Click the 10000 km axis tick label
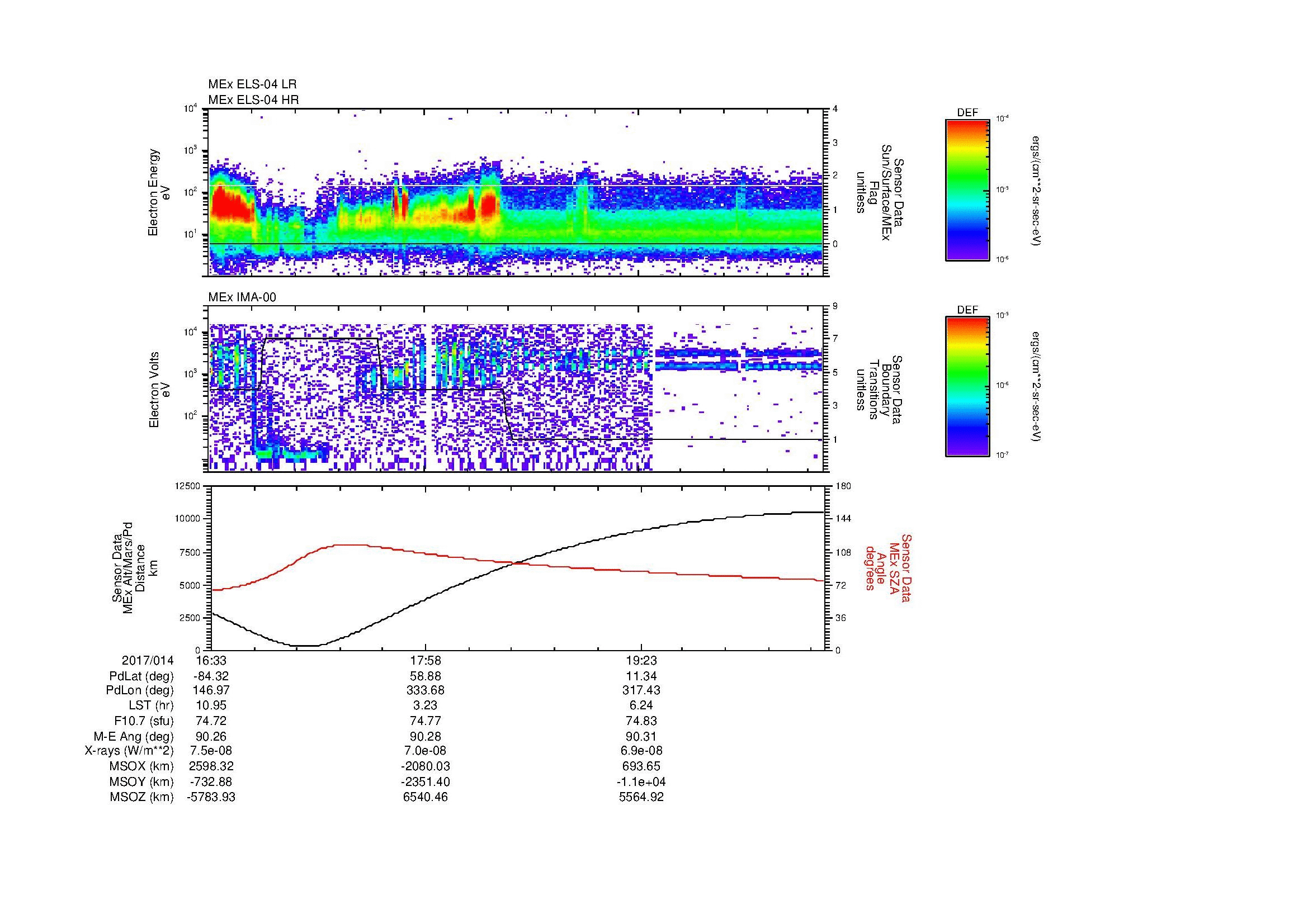1308x924 pixels. [187, 519]
